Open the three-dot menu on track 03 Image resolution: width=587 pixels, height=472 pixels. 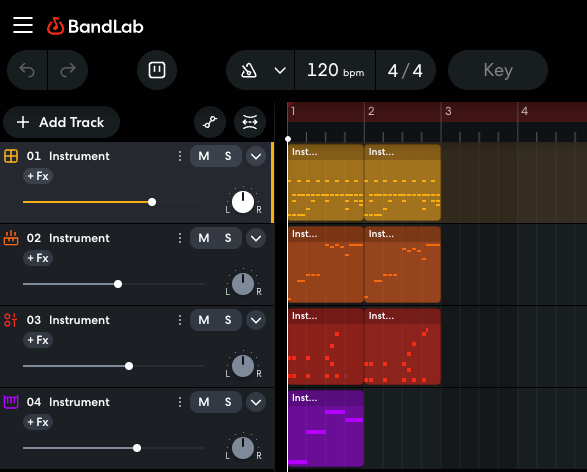(180, 320)
